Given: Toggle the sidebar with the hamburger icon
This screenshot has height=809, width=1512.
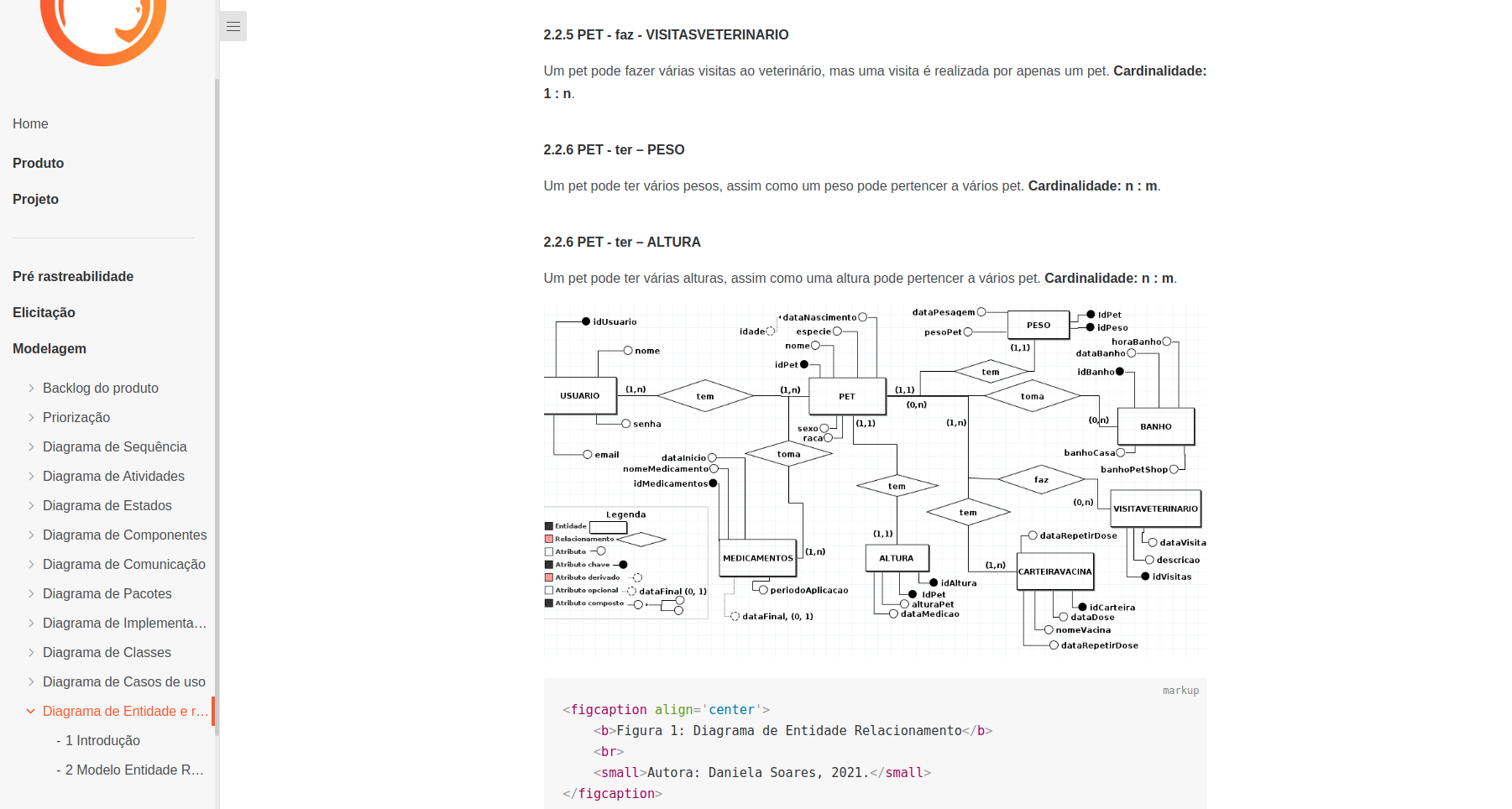Looking at the screenshot, I should (233, 26).
